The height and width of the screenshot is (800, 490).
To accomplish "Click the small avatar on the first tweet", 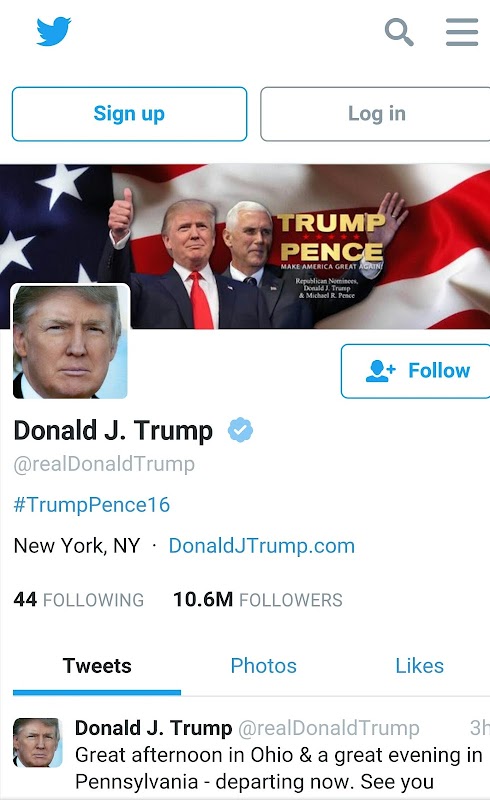I will [38, 742].
